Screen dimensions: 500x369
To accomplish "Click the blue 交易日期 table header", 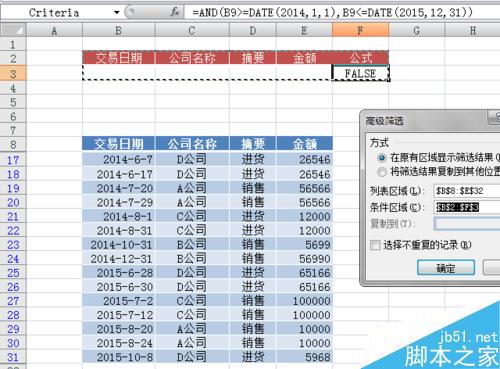I will click(119, 144).
